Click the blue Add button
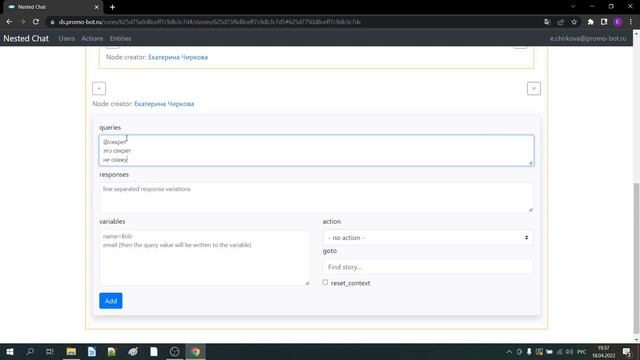This screenshot has height=360, width=640. coord(111,301)
